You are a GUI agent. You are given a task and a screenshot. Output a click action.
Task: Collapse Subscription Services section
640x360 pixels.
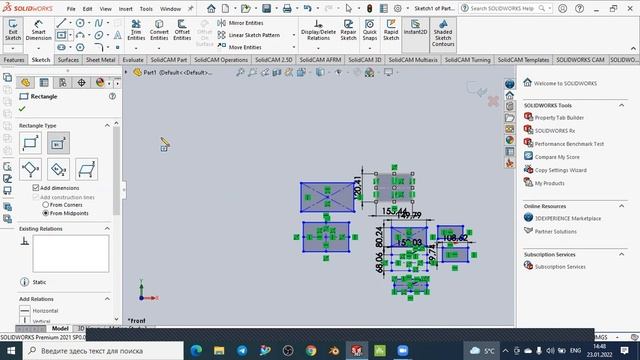pyautogui.click(x=622, y=254)
